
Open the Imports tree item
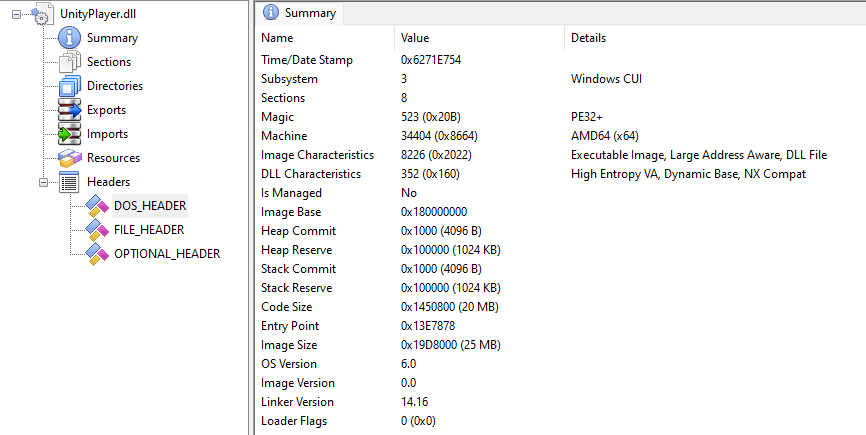107,134
